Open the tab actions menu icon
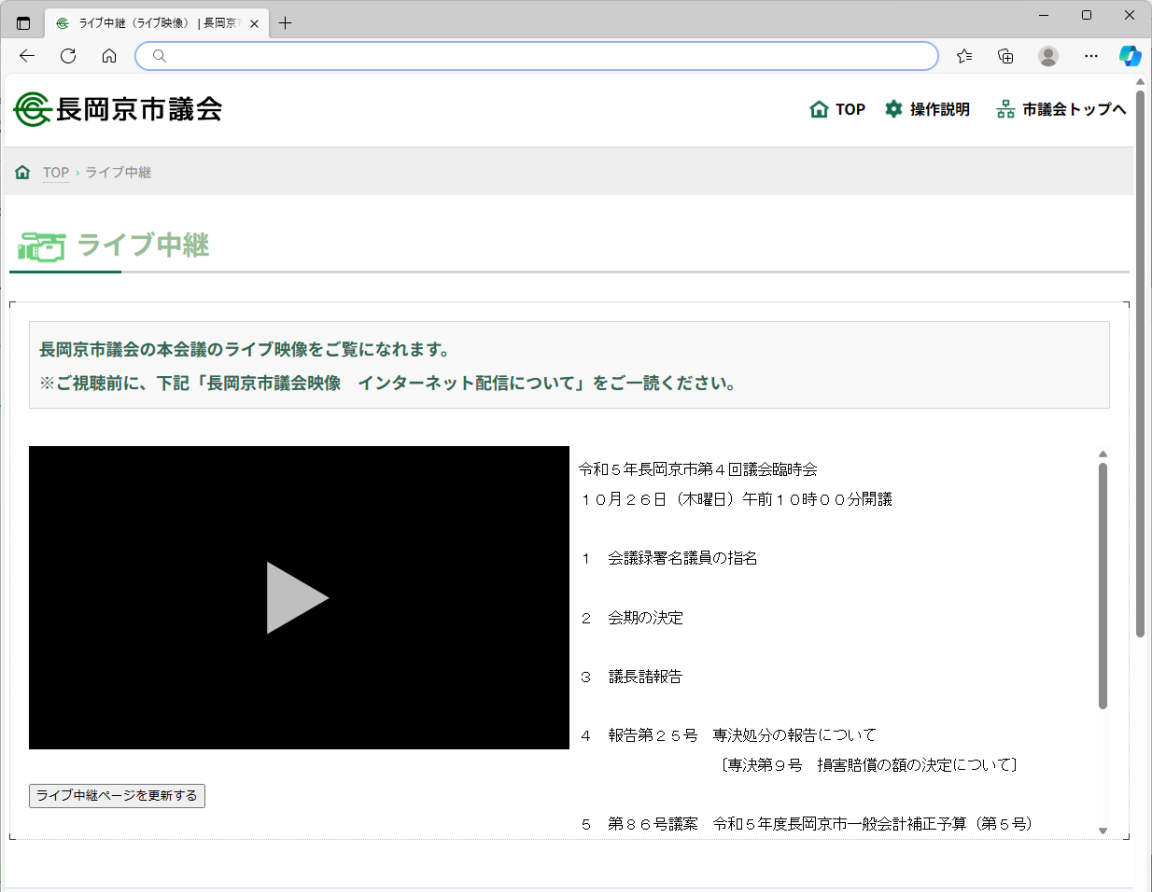Screen dimensions: 1152x892 click(x=24, y=24)
